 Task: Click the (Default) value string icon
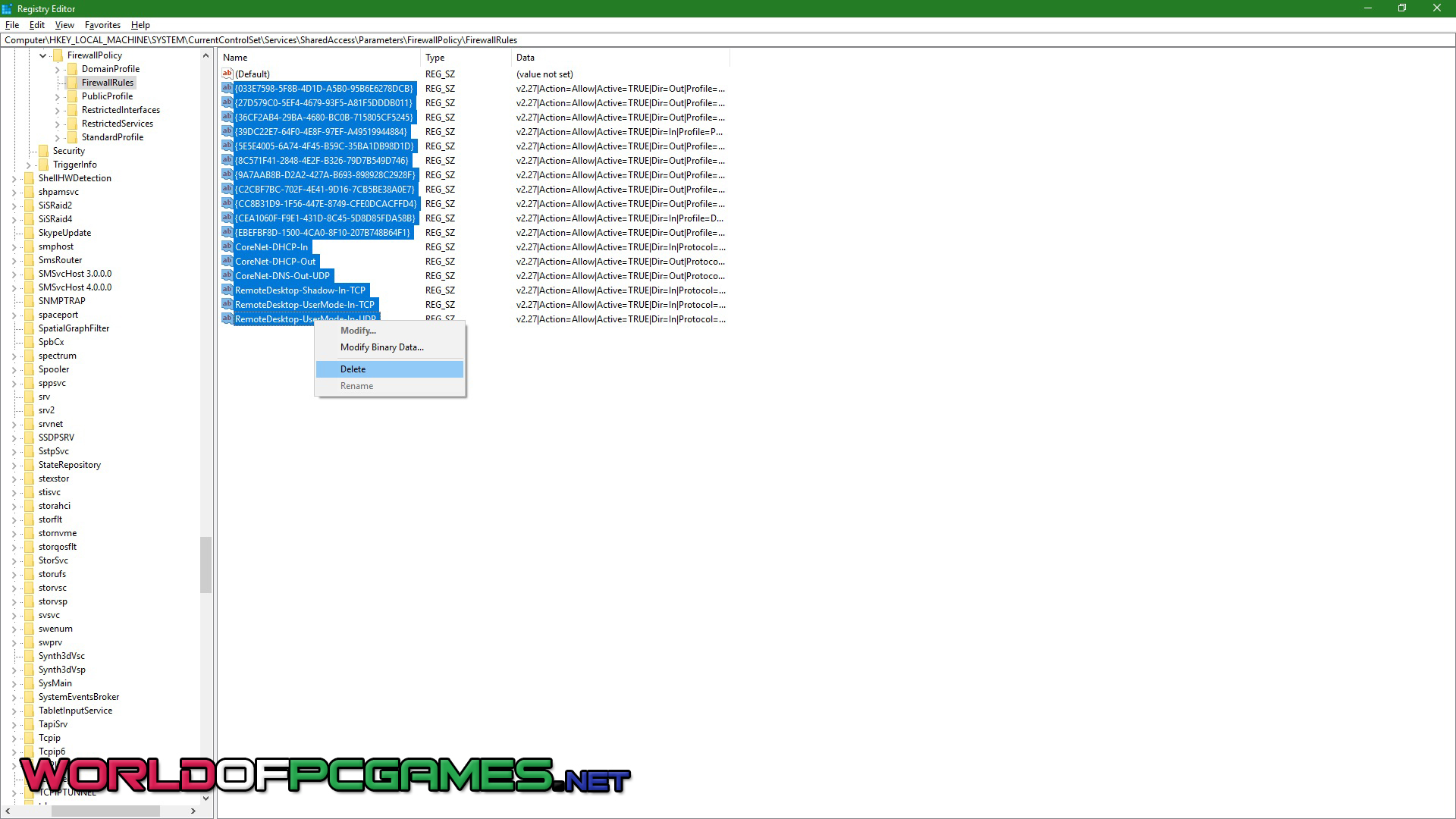coord(227,74)
